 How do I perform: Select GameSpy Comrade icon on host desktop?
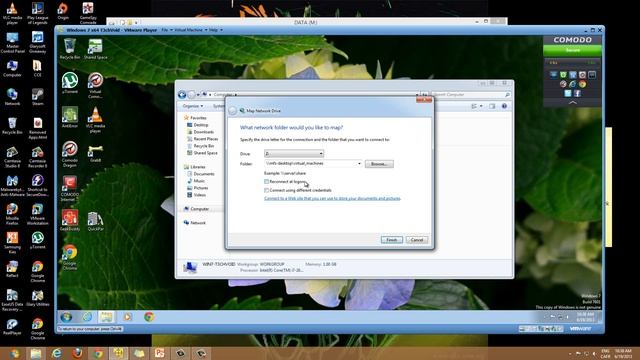click(88, 13)
